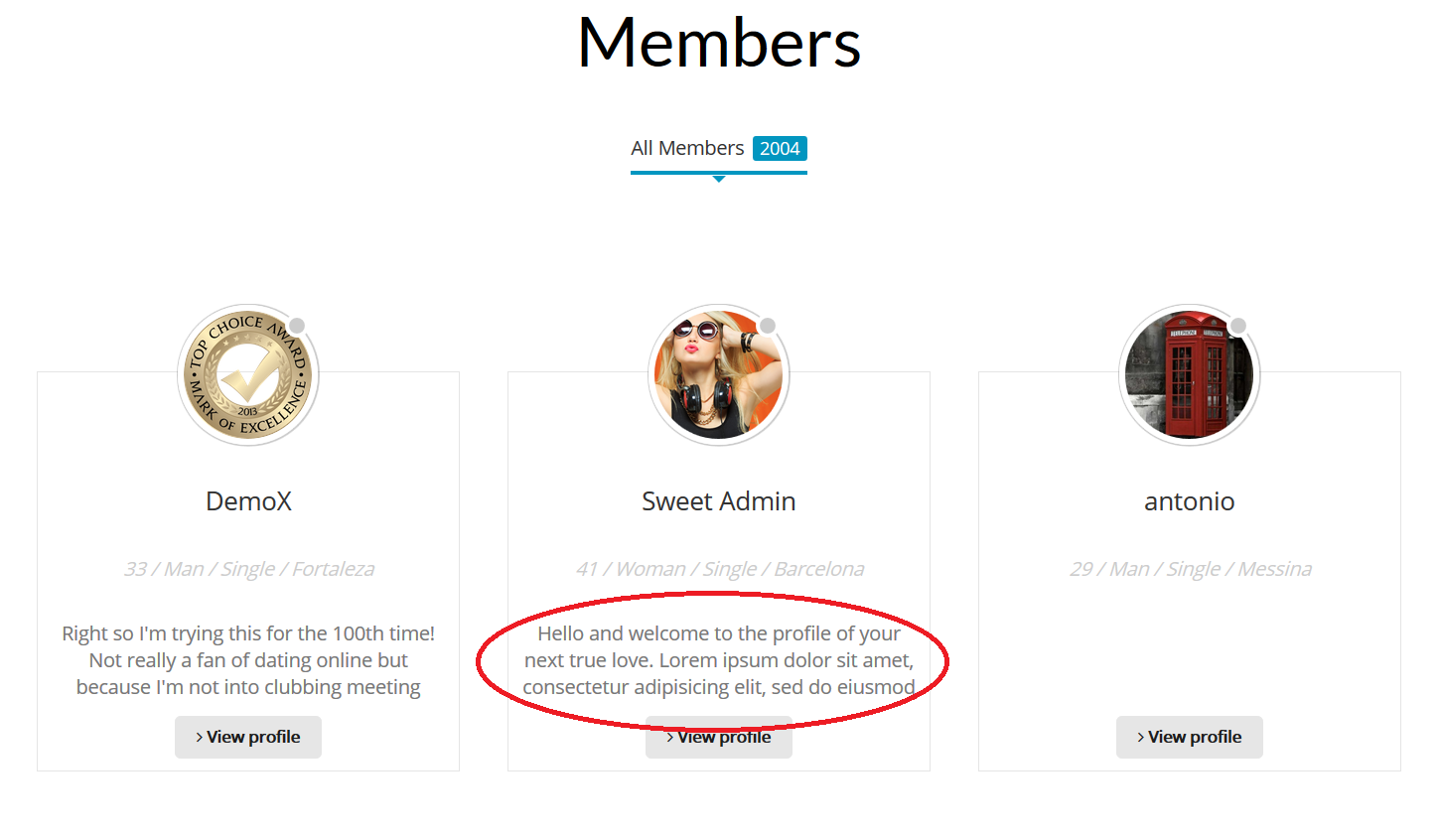Click the 2004 member count badge
1441x840 pixels.
click(x=780, y=149)
